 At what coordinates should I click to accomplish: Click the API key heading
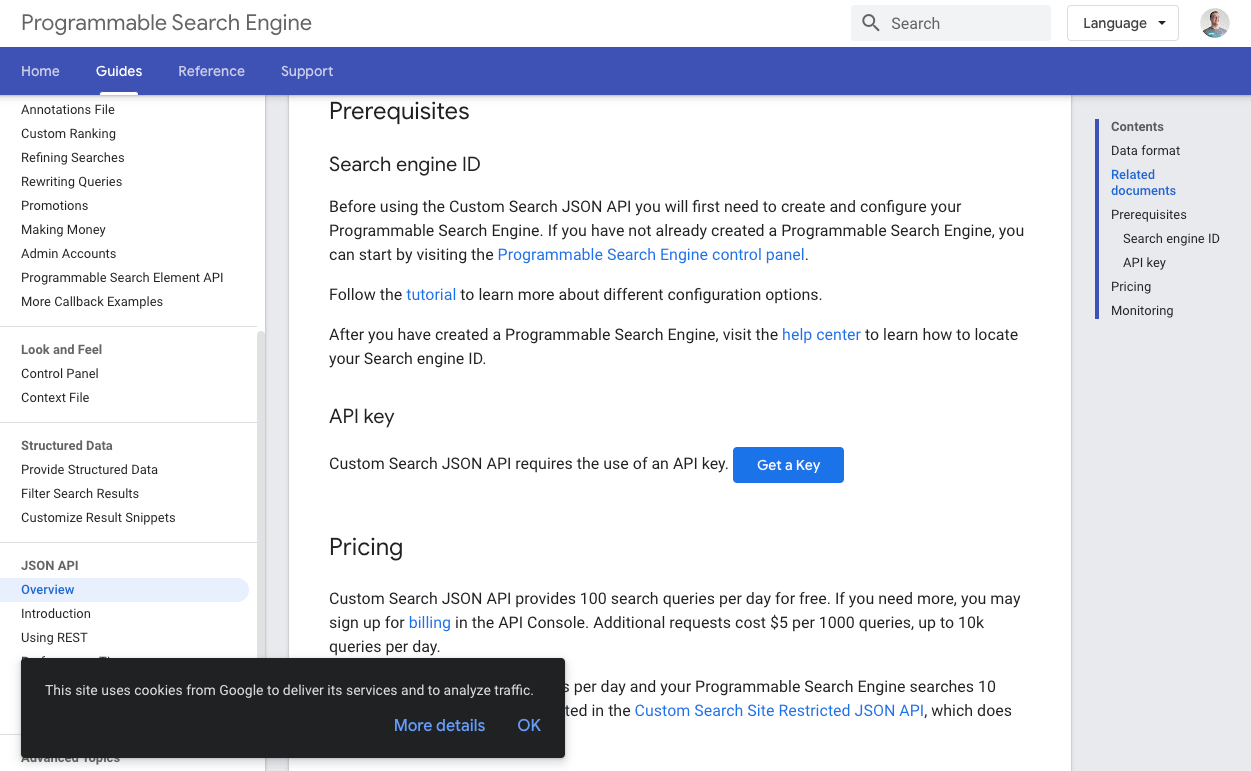361,416
